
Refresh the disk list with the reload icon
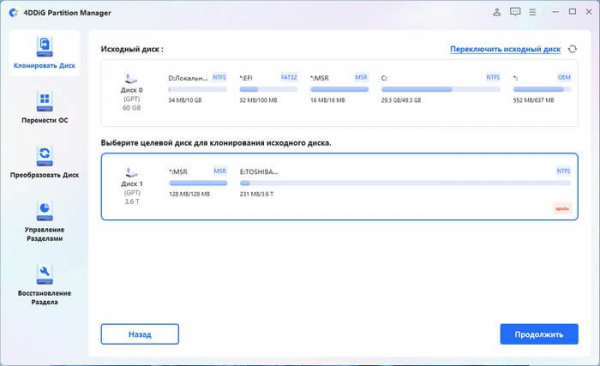click(x=572, y=49)
